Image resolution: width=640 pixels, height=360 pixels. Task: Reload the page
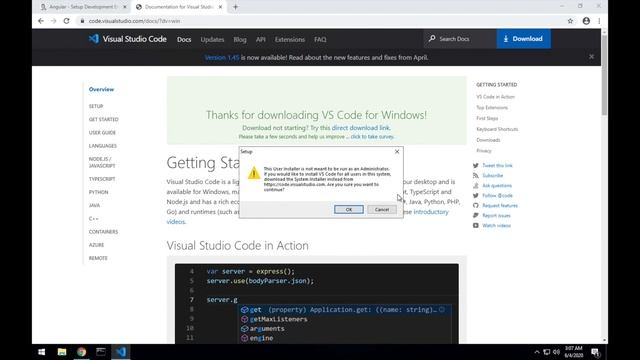click(67, 21)
